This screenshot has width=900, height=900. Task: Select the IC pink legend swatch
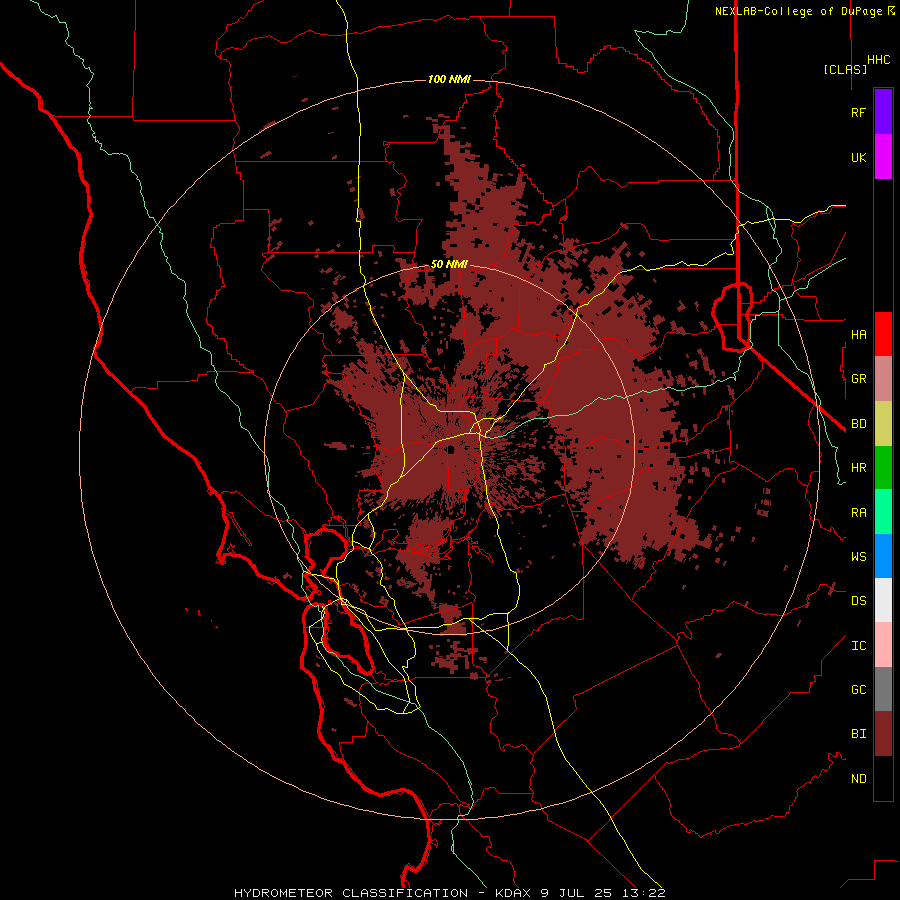883,645
